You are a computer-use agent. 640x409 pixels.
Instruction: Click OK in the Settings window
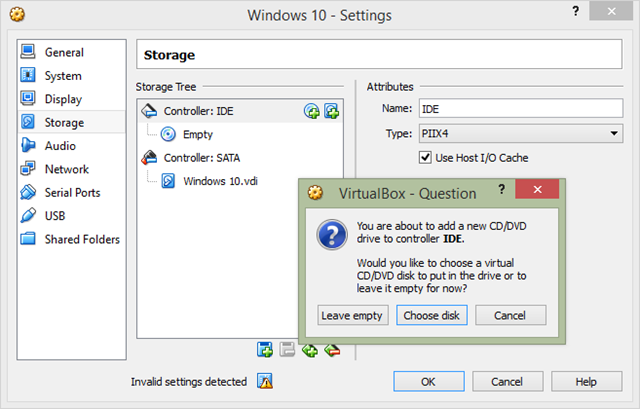click(x=429, y=381)
